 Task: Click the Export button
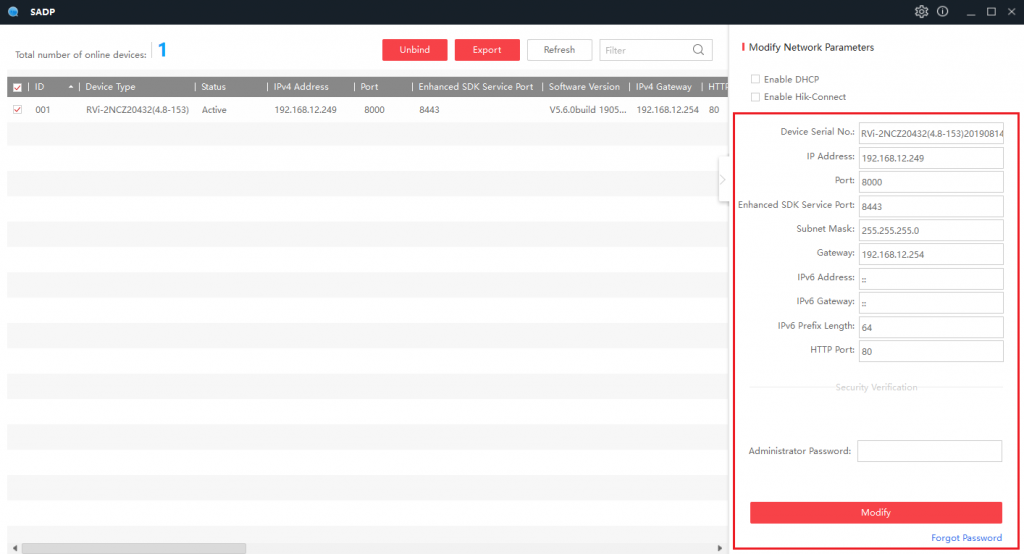pos(487,50)
